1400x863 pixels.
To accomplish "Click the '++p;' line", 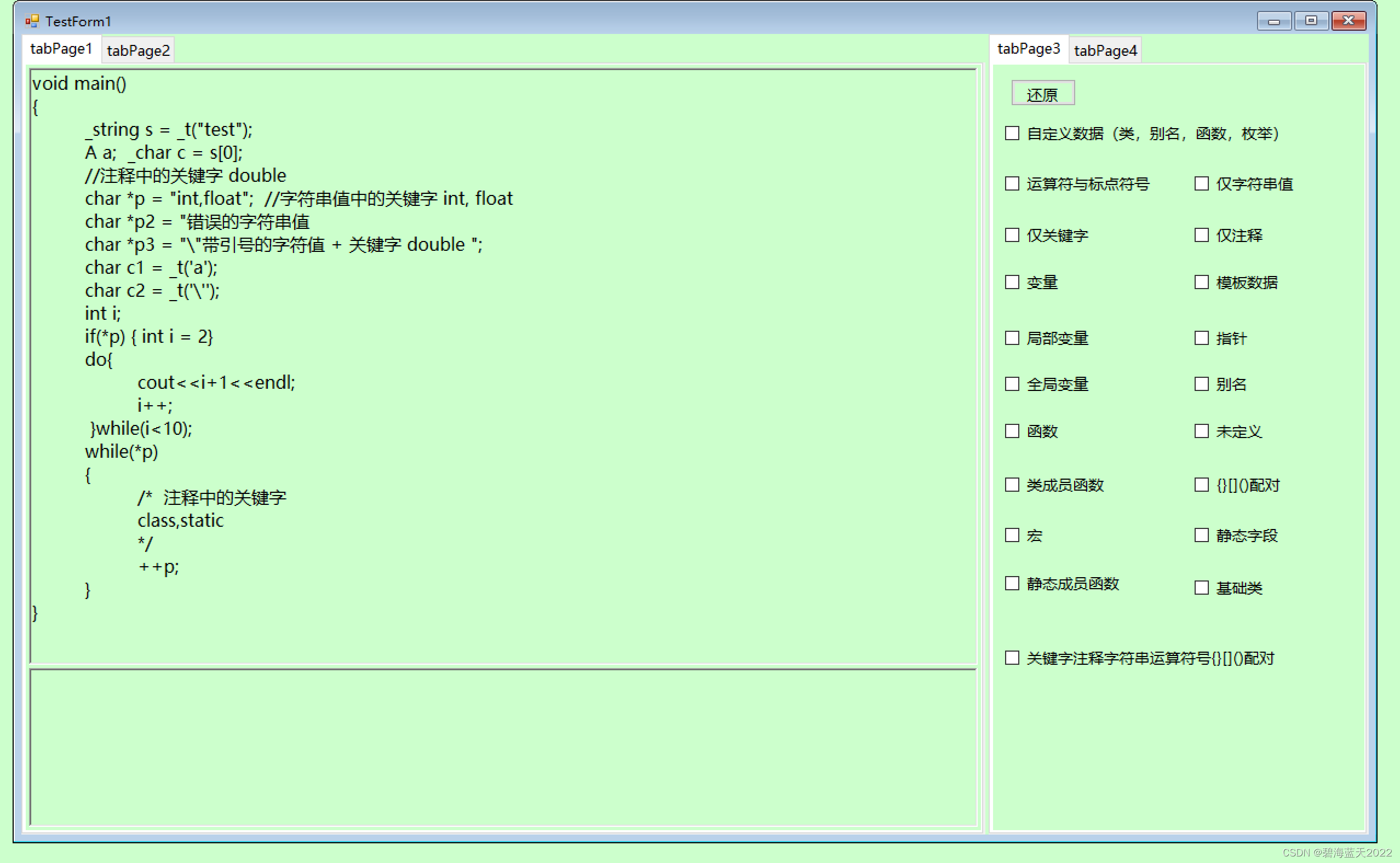I will point(158,567).
